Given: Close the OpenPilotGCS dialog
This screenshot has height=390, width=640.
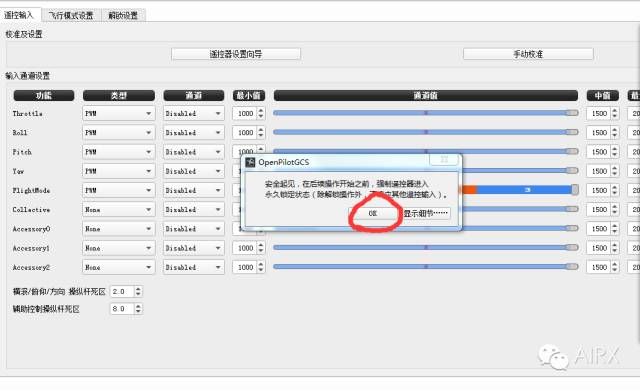Looking at the screenshot, I should [444, 160].
